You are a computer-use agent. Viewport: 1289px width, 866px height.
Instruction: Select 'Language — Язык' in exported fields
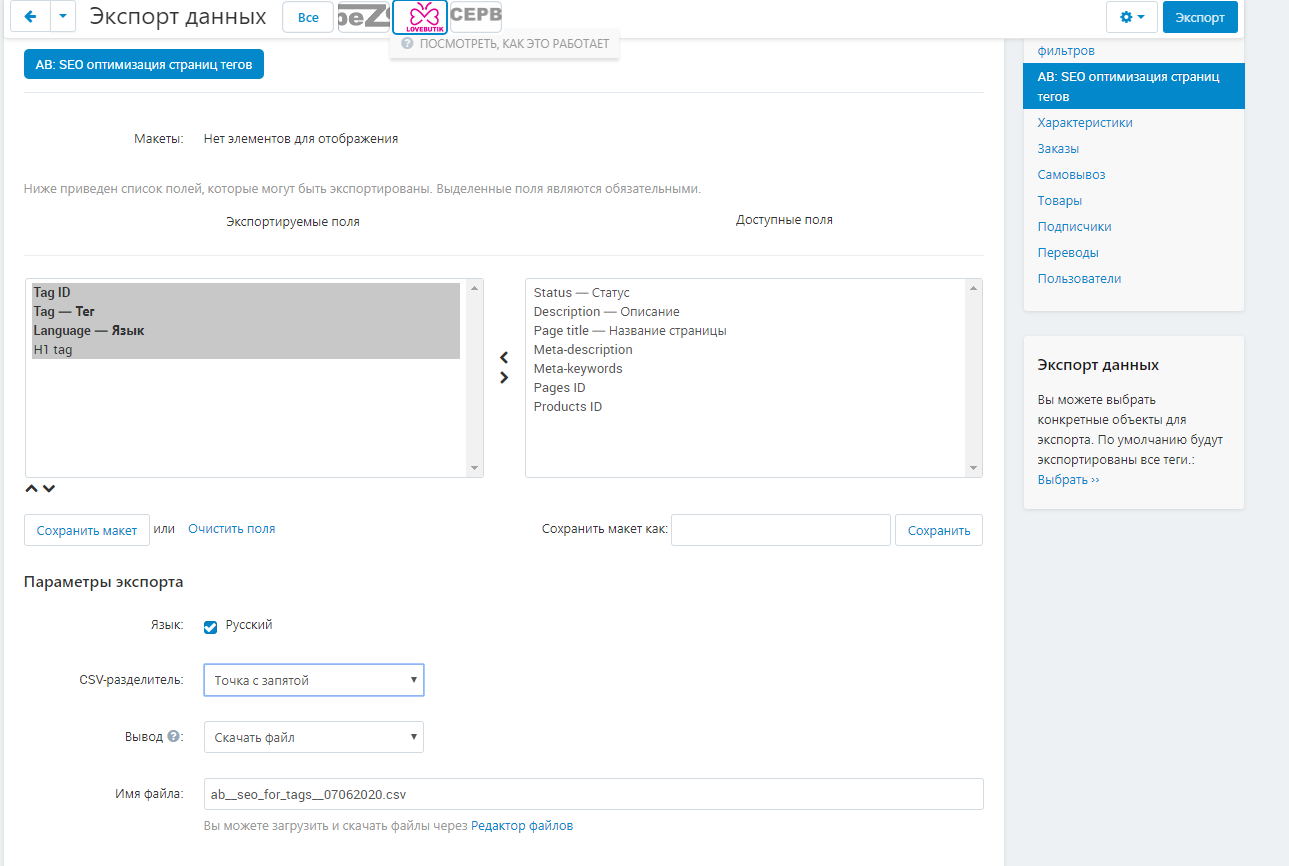pyautogui.click(x=246, y=331)
